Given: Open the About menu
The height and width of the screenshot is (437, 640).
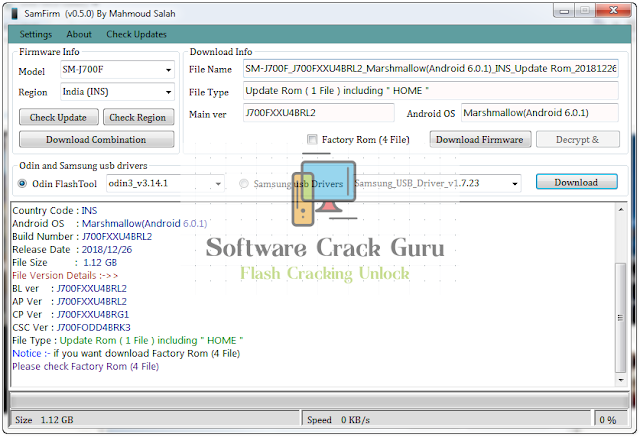Looking at the screenshot, I should coord(79,34).
